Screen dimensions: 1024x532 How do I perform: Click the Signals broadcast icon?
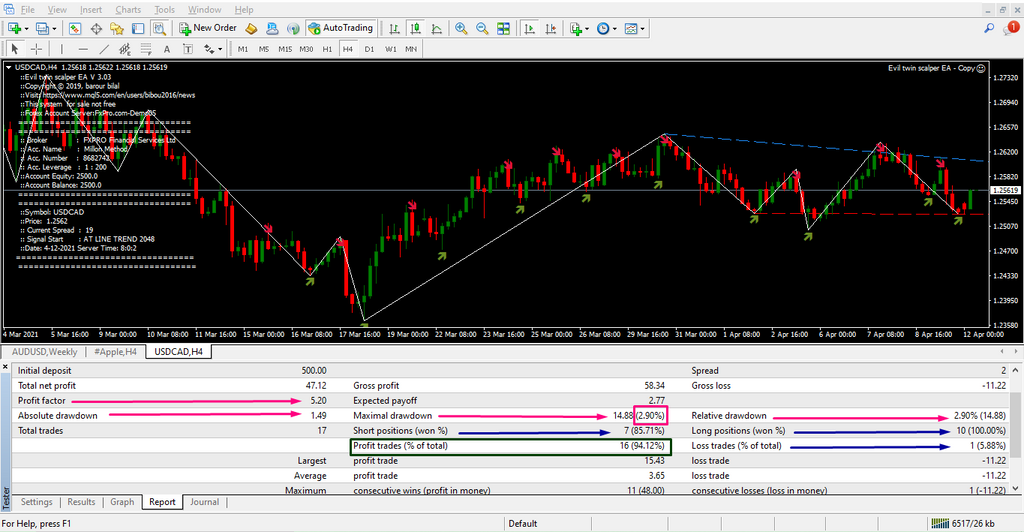tap(293, 28)
